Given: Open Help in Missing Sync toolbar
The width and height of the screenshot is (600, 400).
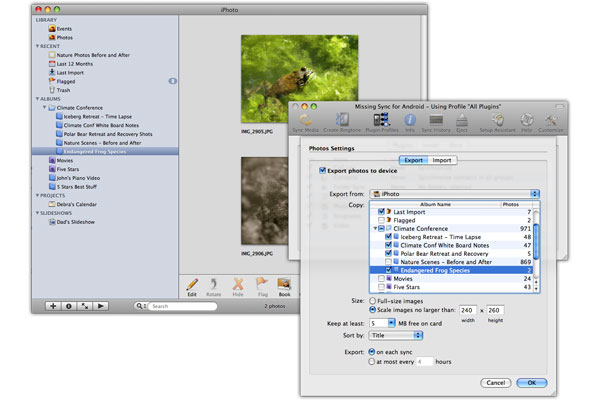Looking at the screenshot, I should coord(527,120).
